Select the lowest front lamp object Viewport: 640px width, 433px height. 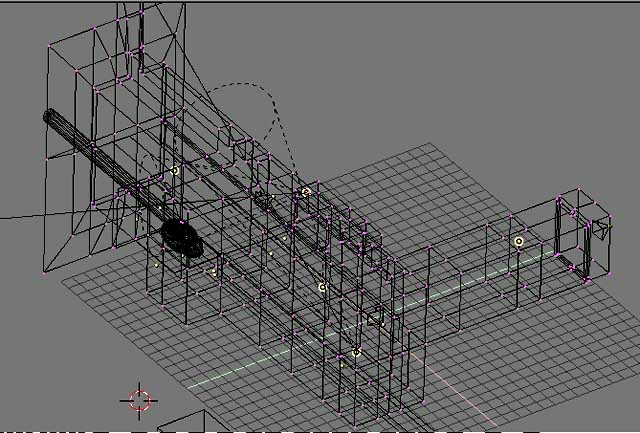[356, 352]
